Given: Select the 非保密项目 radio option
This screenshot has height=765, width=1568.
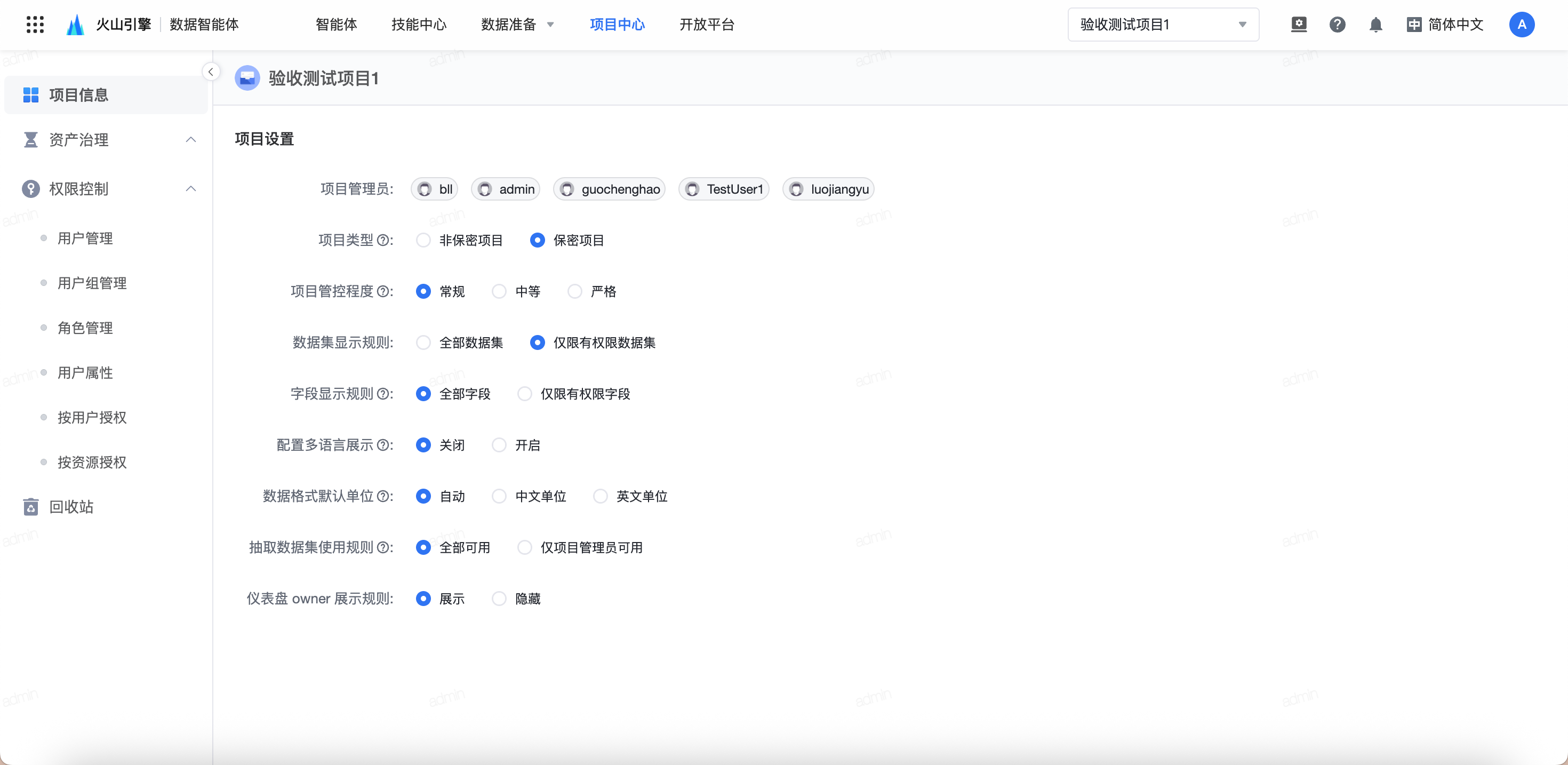Looking at the screenshot, I should [x=423, y=241].
